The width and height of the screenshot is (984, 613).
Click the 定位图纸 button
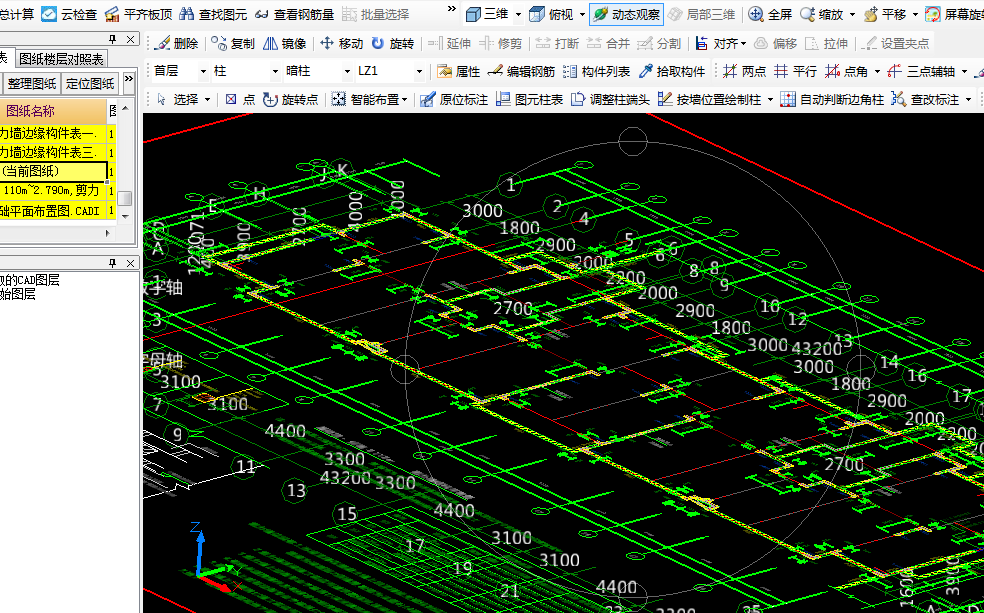[90, 83]
